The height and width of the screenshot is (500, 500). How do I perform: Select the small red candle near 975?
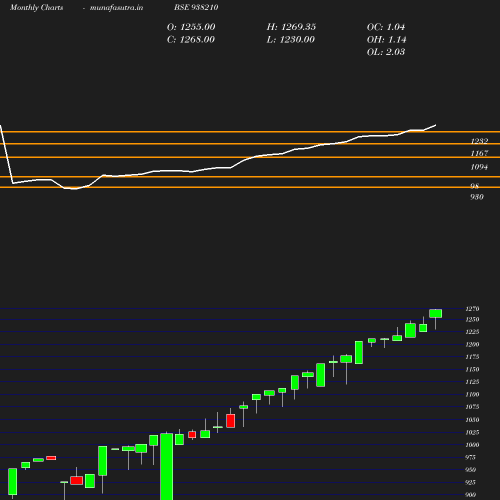point(51,458)
